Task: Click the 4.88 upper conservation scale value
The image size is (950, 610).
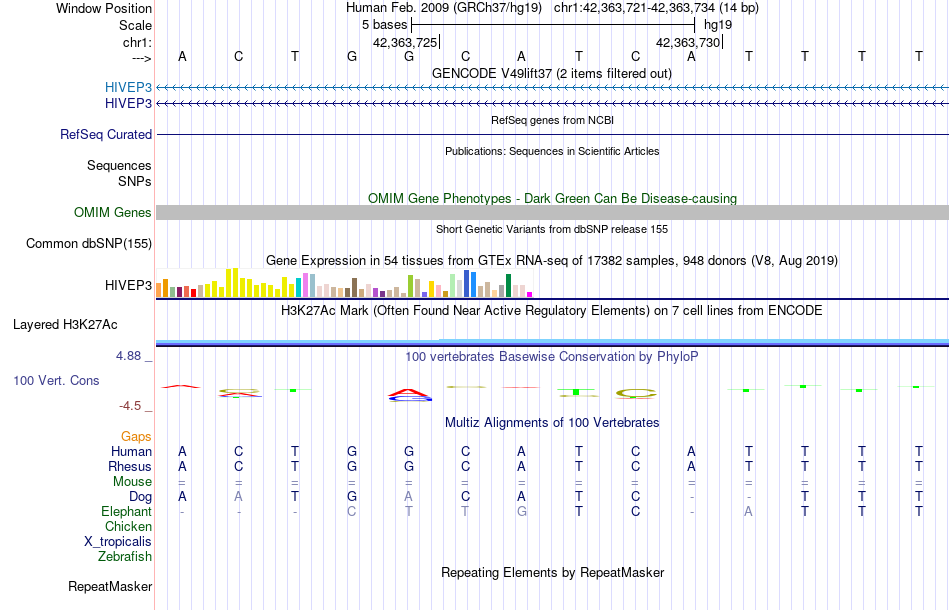Action: click(128, 356)
